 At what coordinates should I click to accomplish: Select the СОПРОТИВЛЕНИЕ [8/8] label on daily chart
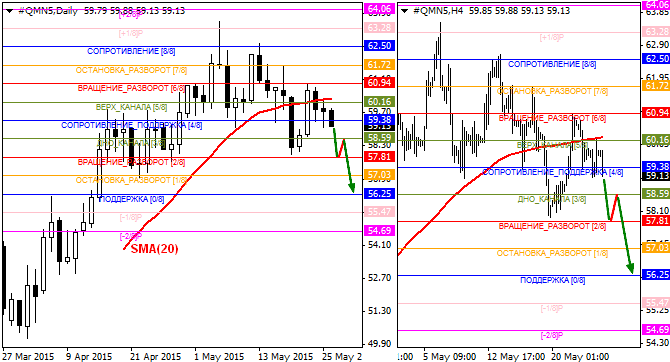tap(131, 51)
